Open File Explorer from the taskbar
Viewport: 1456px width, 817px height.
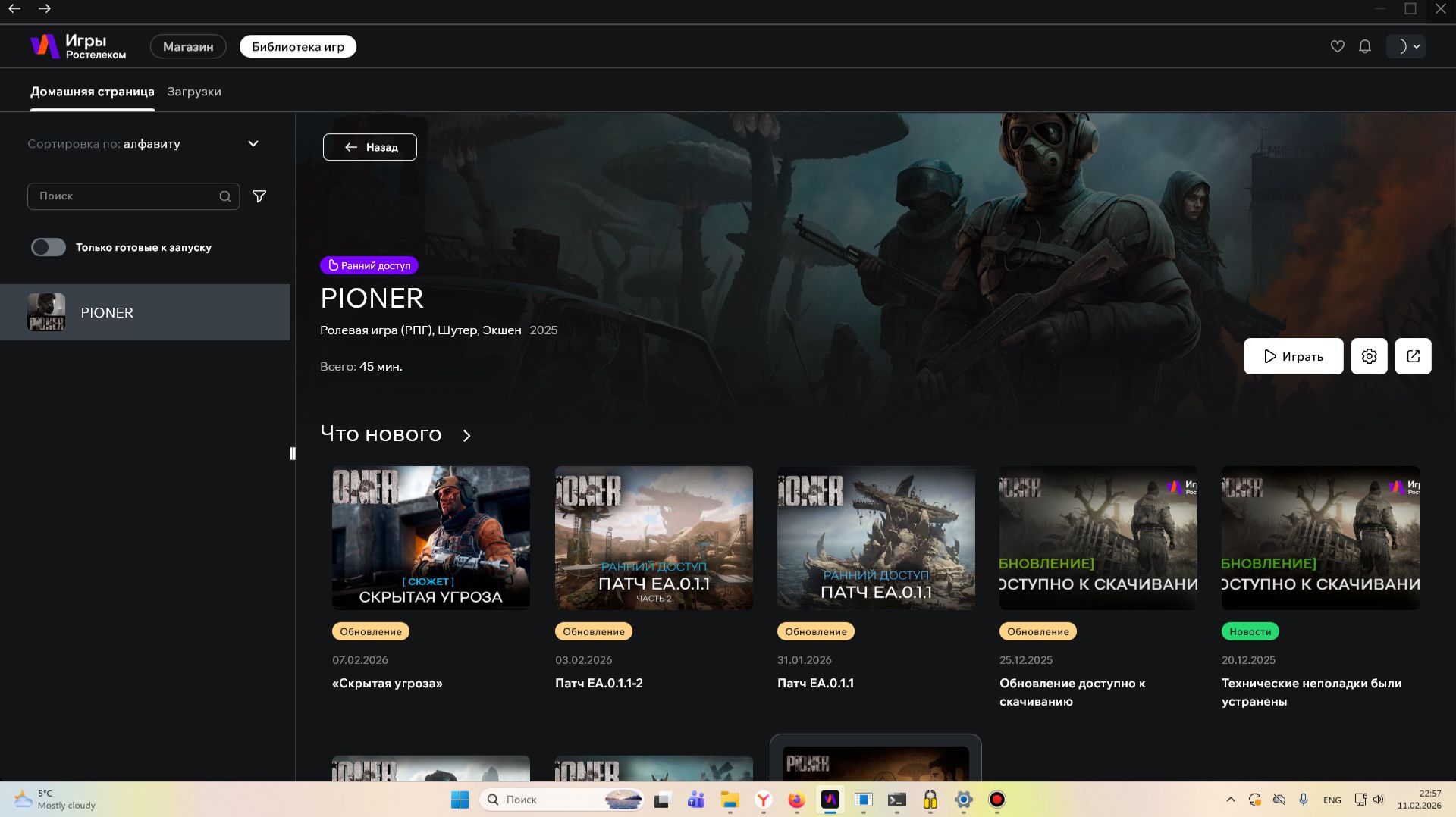pos(730,800)
